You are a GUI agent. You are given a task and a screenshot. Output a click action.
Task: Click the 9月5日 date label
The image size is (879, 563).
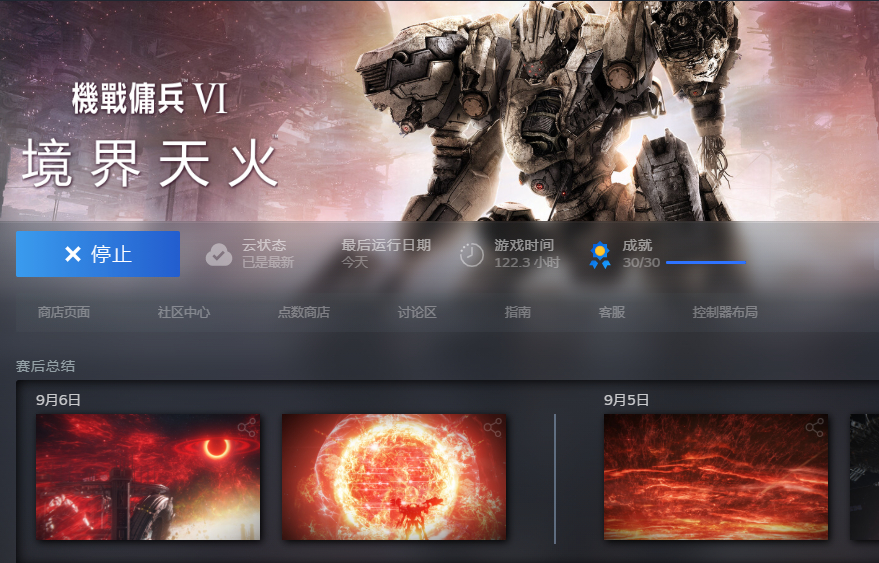(626, 400)
